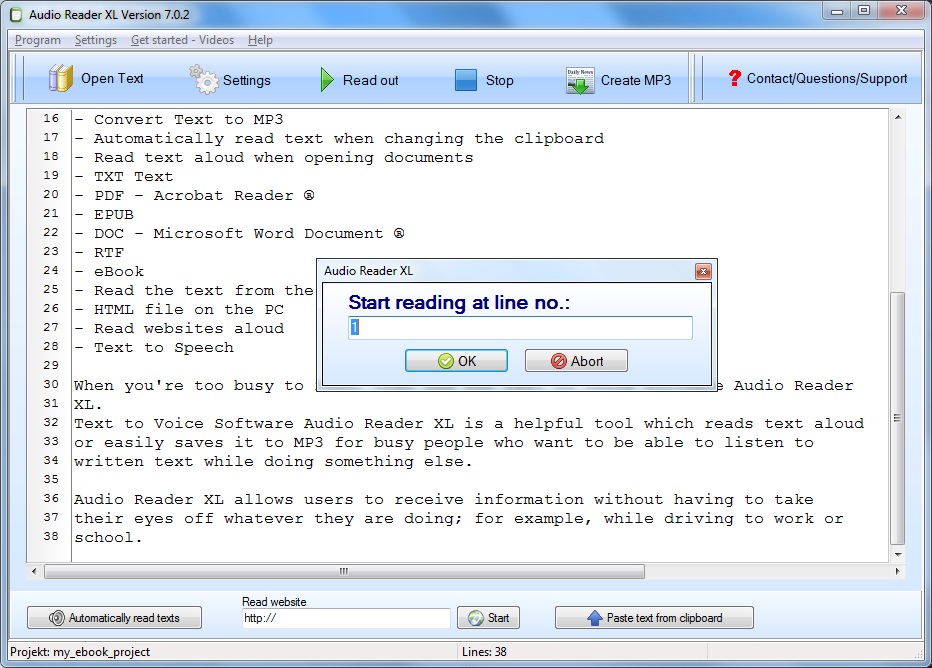Click the http:// website address field
Image resolution: width=932 pixels, height=668 pixels.
click(345, 618)
